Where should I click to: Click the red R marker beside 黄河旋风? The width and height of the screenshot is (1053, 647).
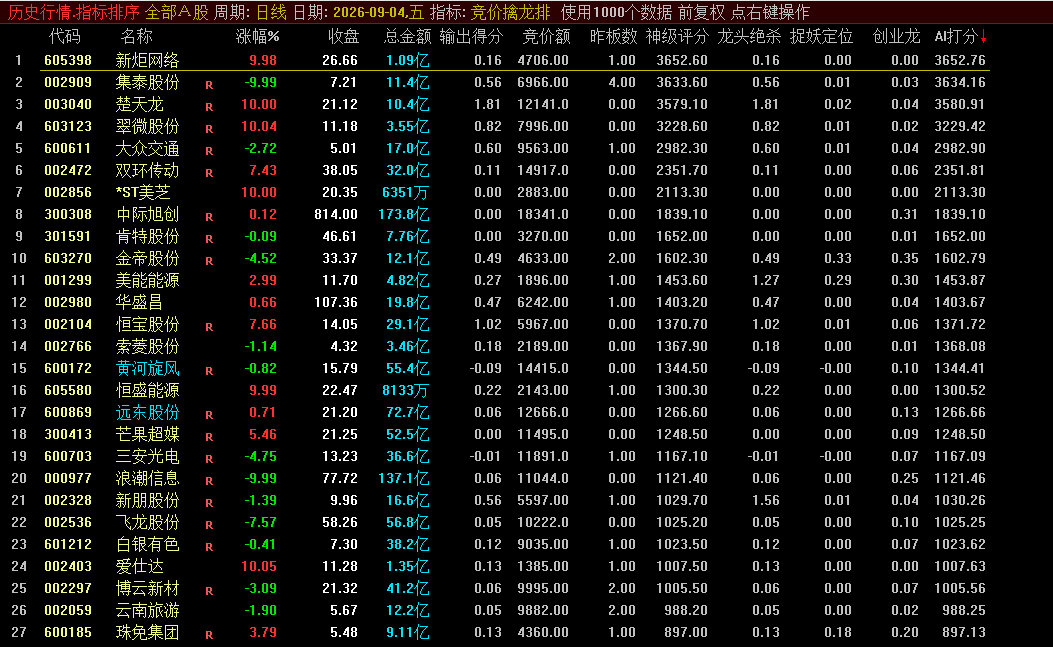tap(209, 371)
